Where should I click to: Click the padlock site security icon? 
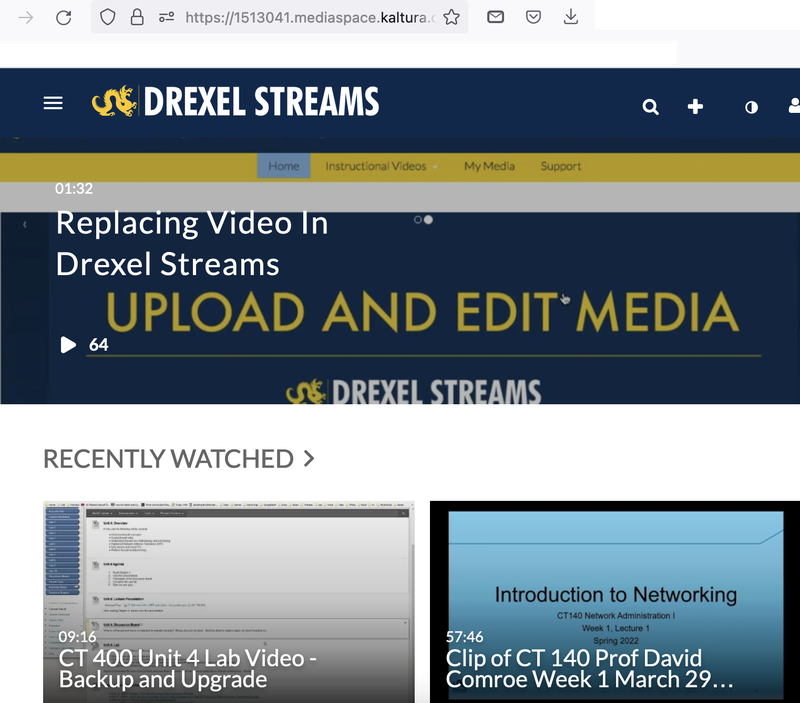[x=137, y=17]
